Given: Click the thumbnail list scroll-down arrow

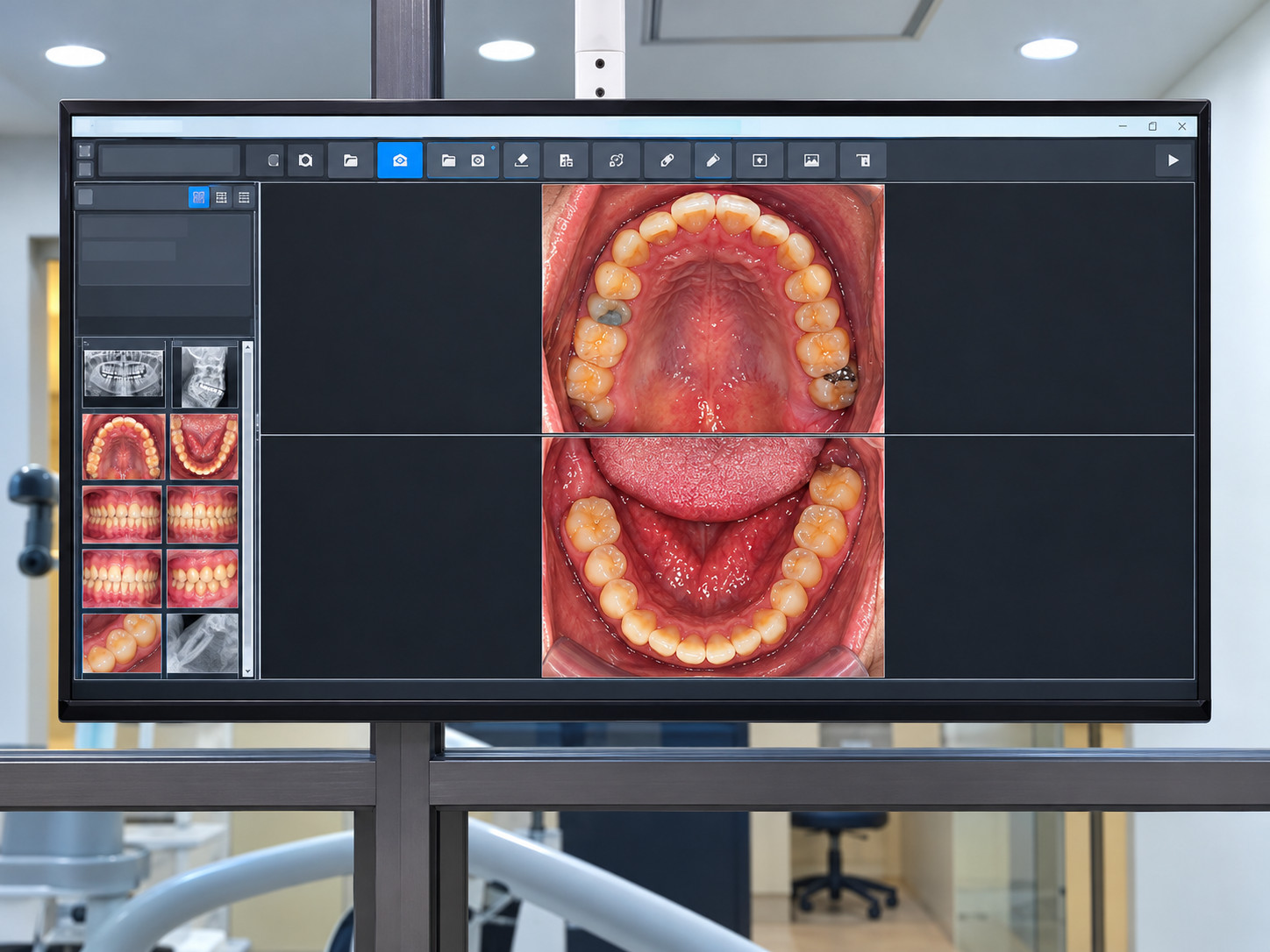Looking at the screenshot, I should [247, 671].
